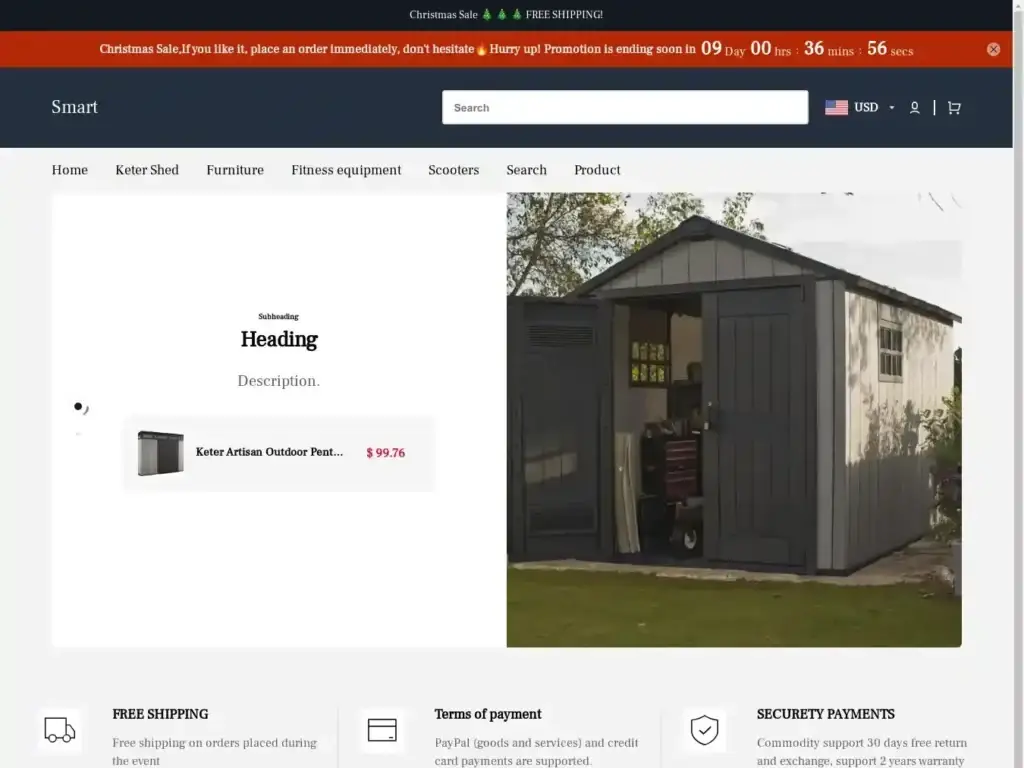This screenshot has width=1024, height=768.
Task: Click the large shed hero image
Action: [x=733, y=420]
